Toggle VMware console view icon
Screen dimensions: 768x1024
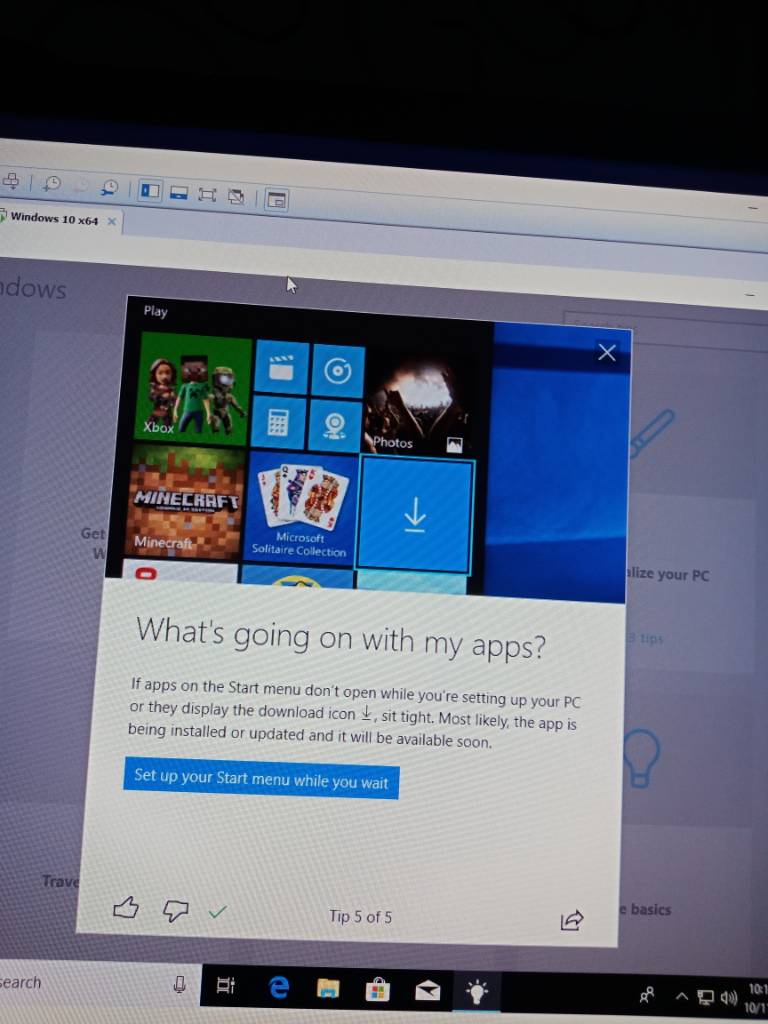click(277, 200)
